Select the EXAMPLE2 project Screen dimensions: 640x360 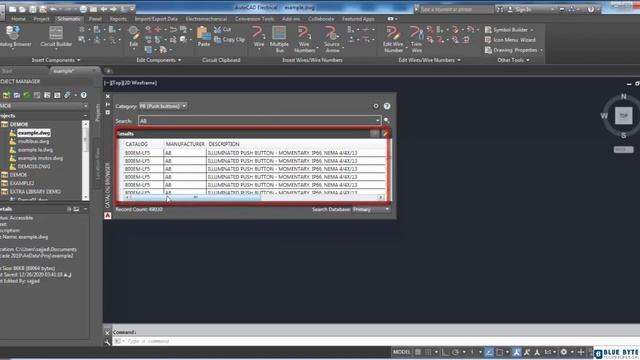tap(22, 183)
